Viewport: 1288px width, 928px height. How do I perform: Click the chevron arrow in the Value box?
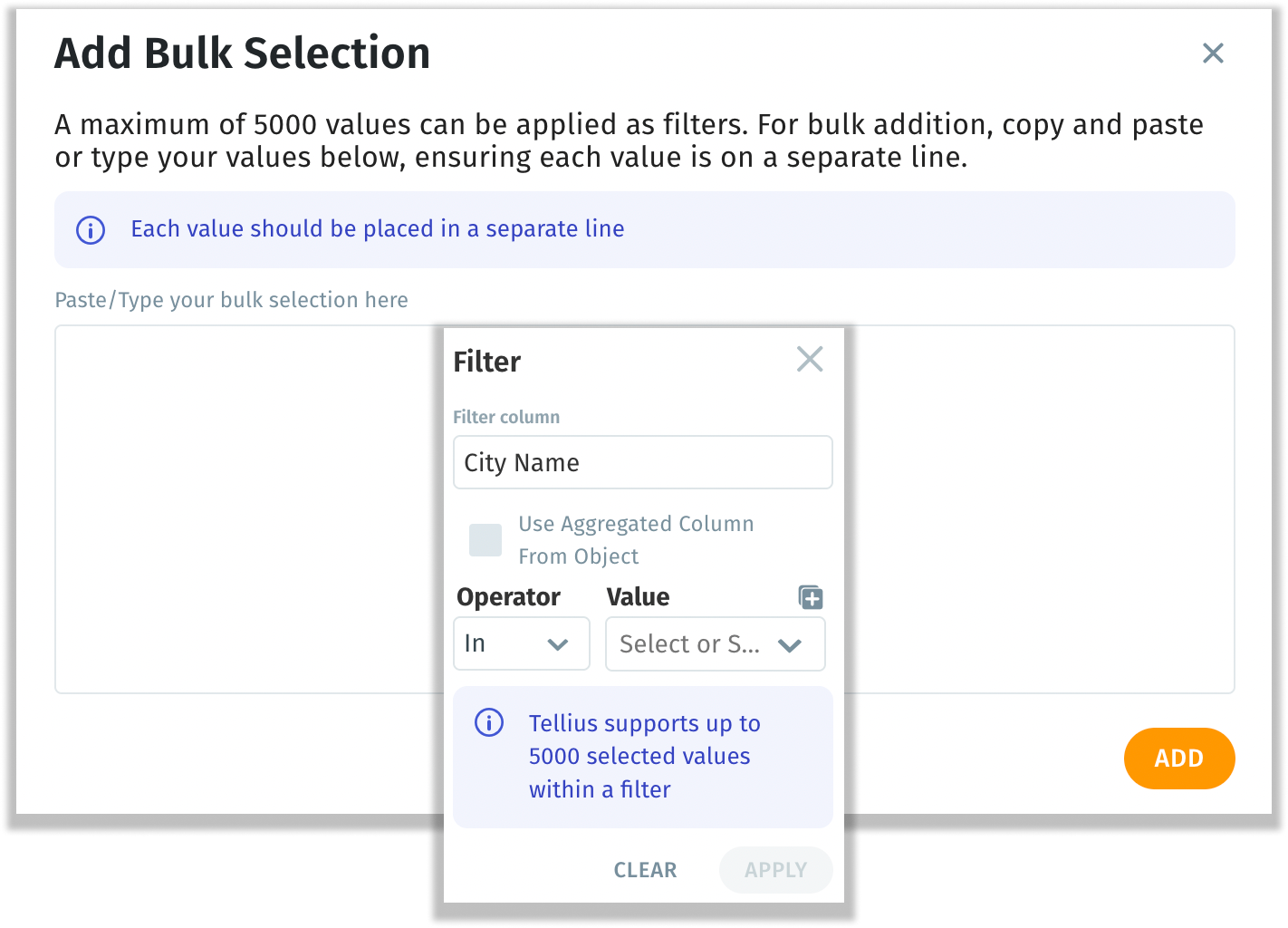click(790, 645)
